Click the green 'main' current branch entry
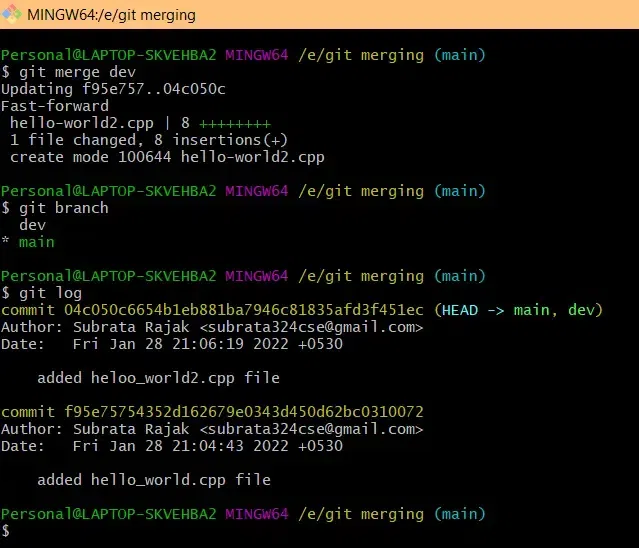This screenshot has height=548, width=639. coord(37,242)
